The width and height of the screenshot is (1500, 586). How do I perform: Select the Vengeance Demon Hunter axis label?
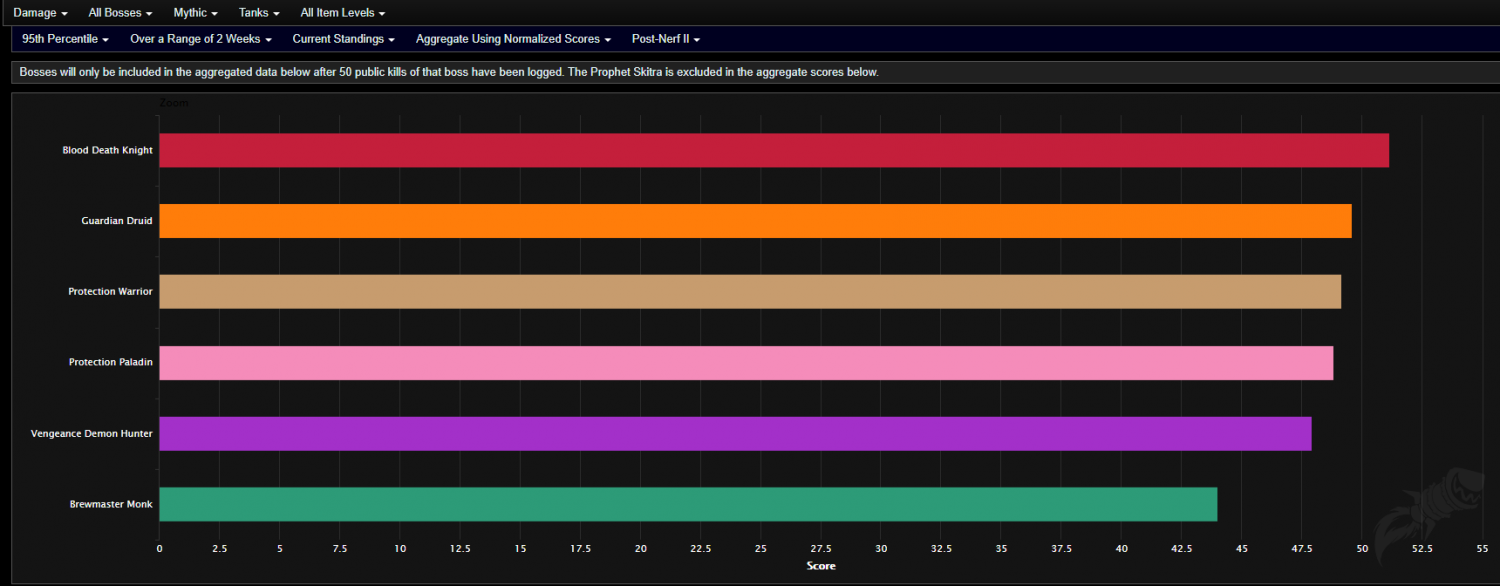click(92, 434)
